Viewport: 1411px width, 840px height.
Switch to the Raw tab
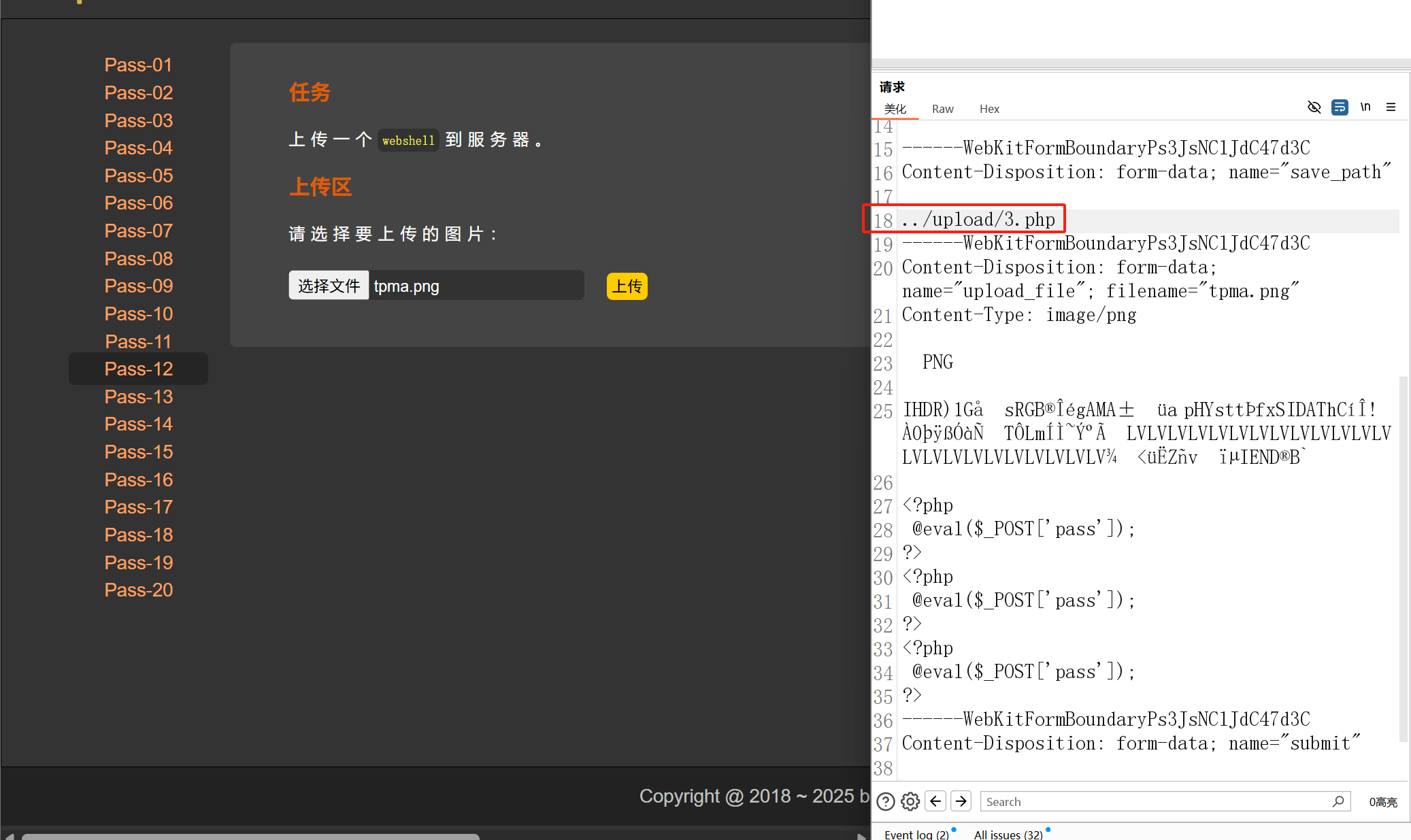[x=942, y=109]
